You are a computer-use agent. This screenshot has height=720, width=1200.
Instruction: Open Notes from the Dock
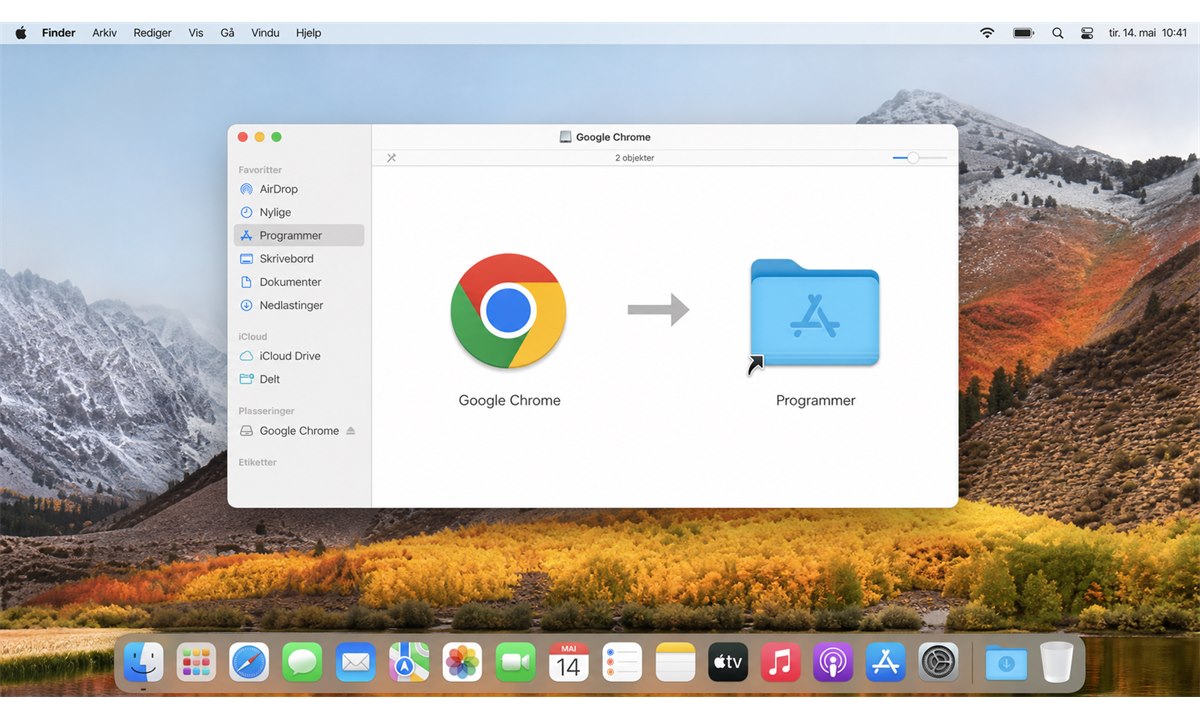pyautogui.click(x=675, y=662)
